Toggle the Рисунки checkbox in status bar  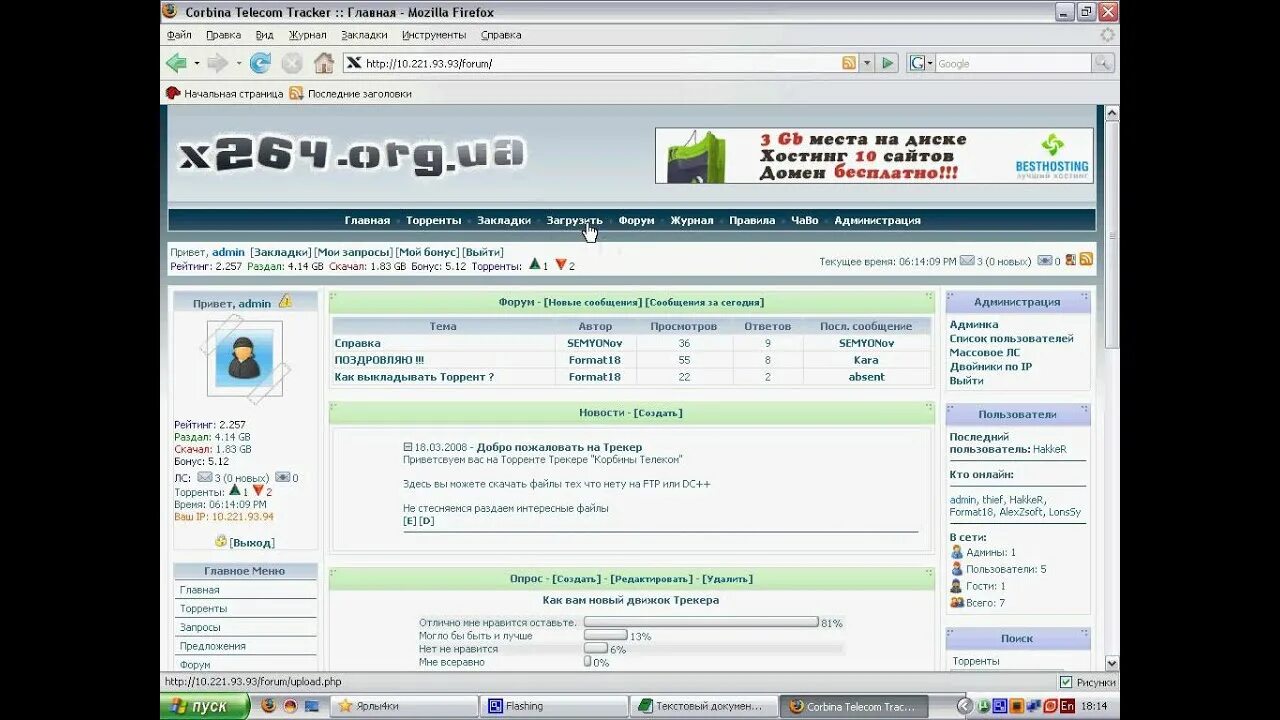pos(1066,682)
